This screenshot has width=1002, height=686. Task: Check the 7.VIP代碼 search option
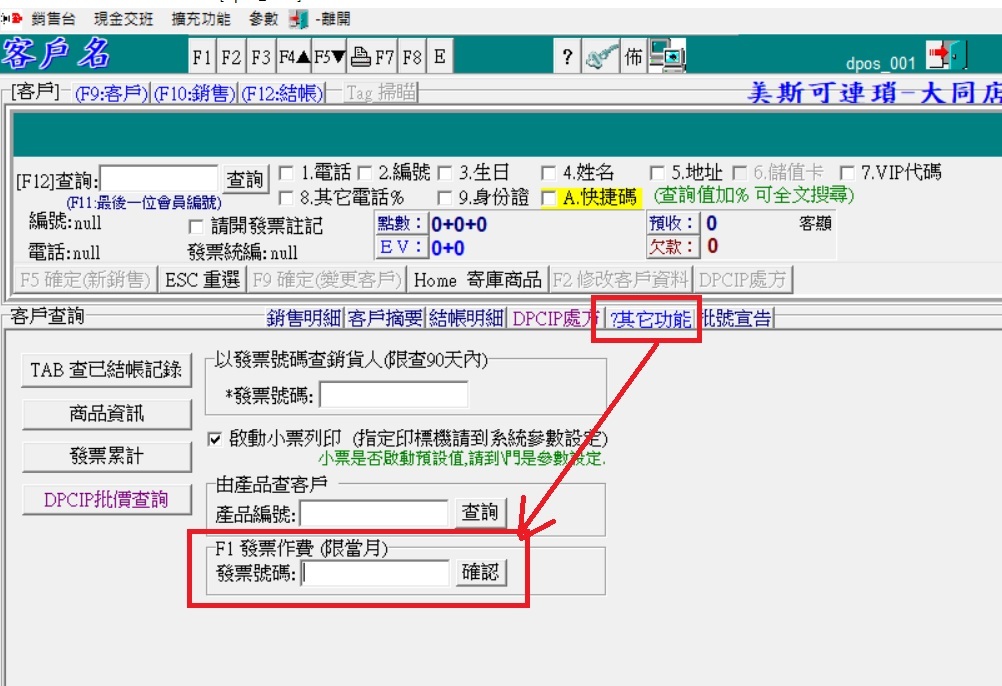tap(847, 172)
